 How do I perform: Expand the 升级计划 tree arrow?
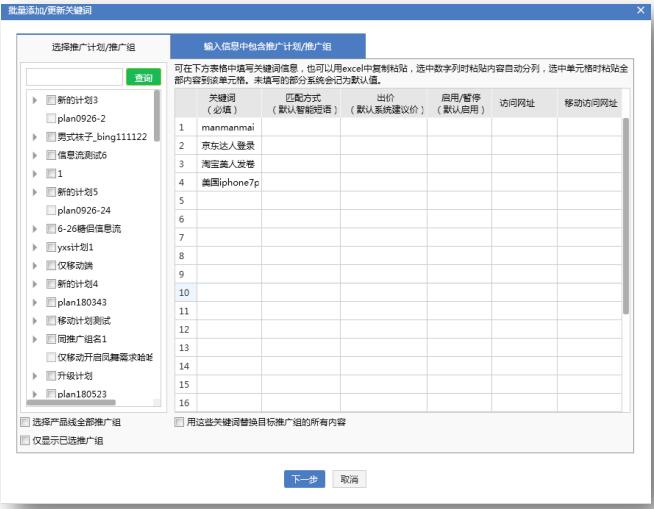pos(36,376)
